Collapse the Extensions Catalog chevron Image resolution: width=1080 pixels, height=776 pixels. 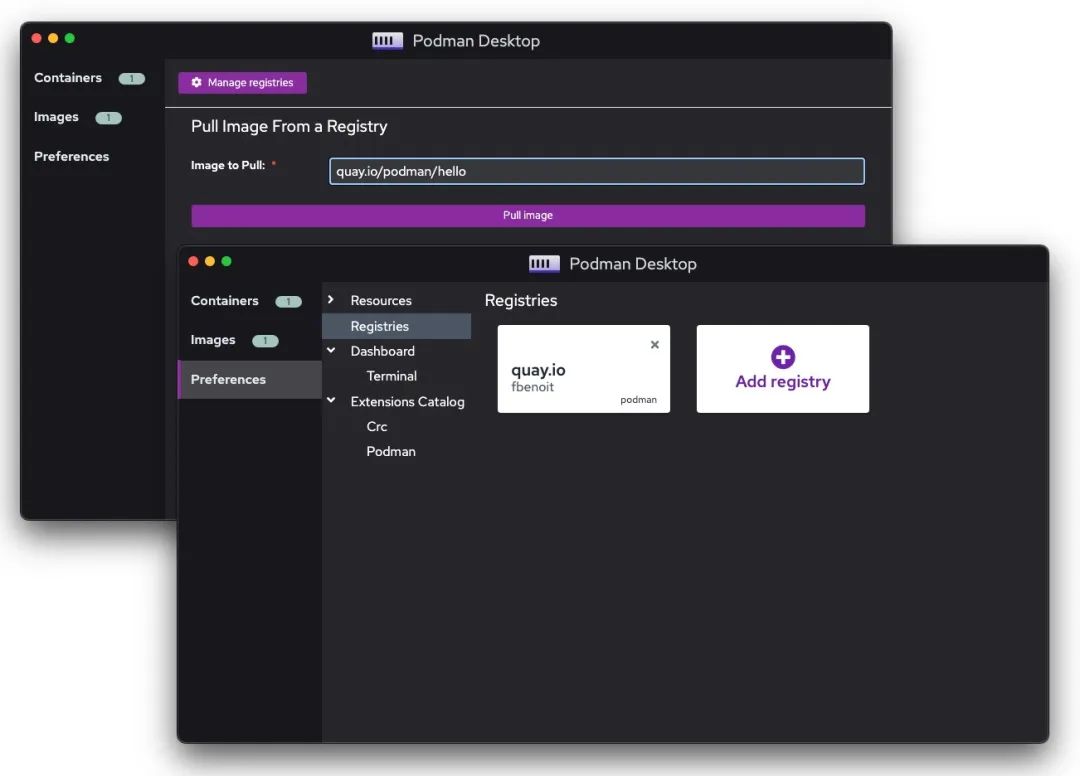click(x=331, y=400)
